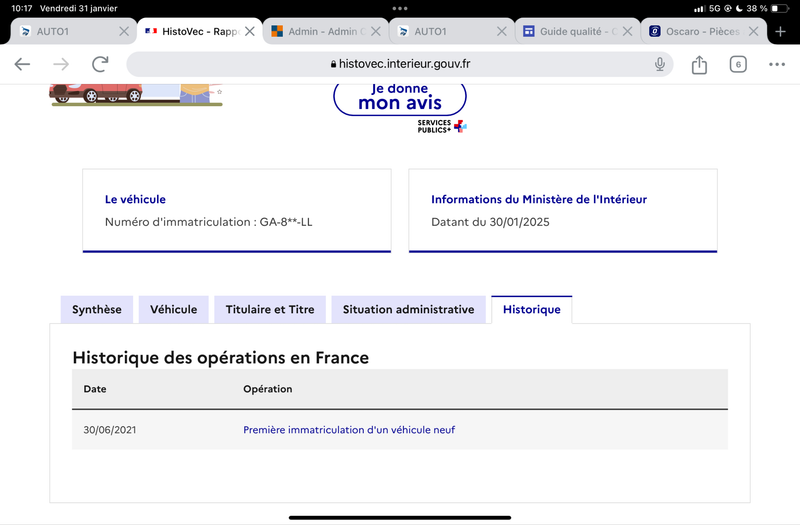Image resolution: width=800 pixels, height=525 pixels.
Task: Click Première immatriculation d'un véhicule neuf
Action: click(x=349, y=430)
